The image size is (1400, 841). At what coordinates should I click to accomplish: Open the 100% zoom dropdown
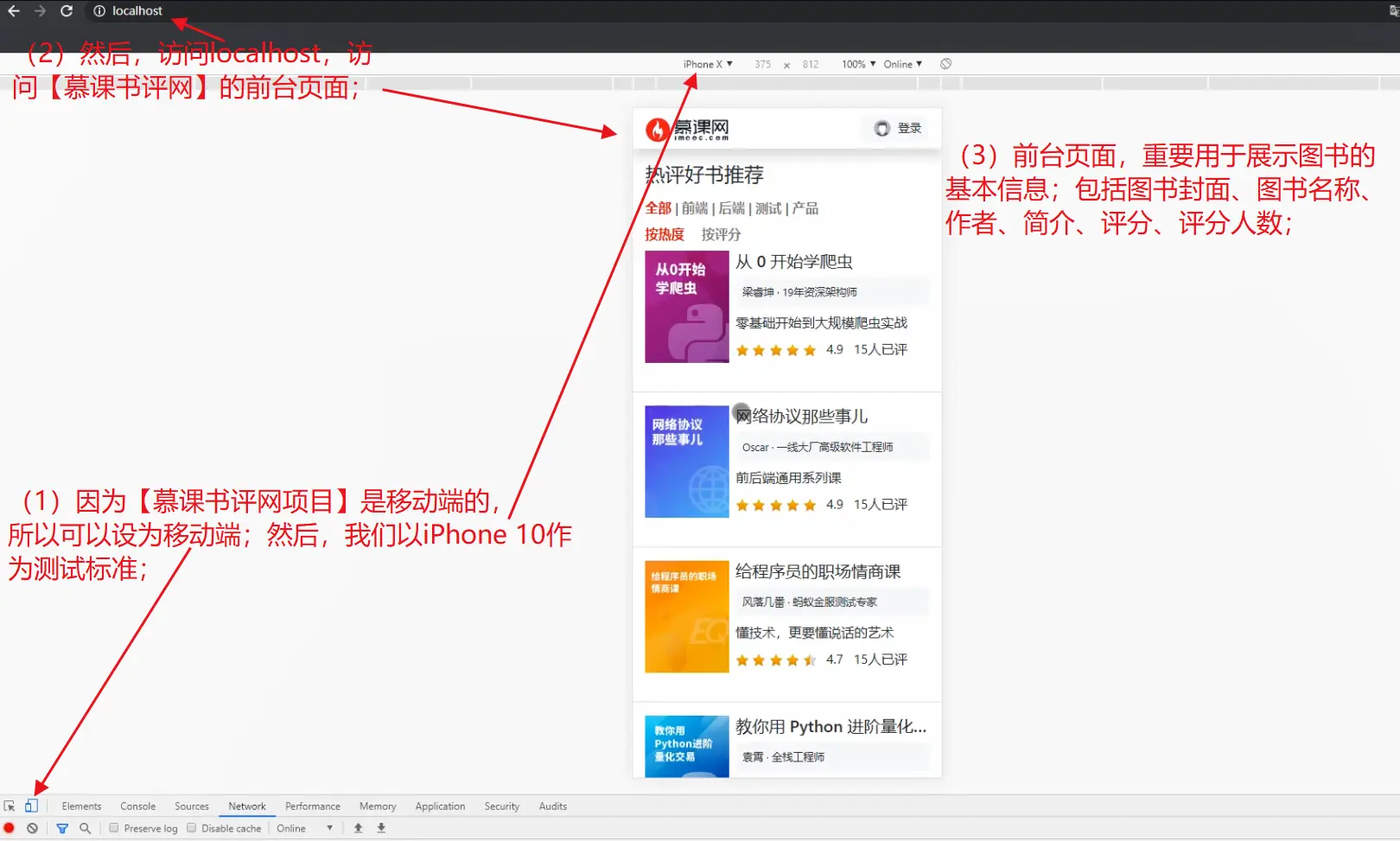pos(858,64)
